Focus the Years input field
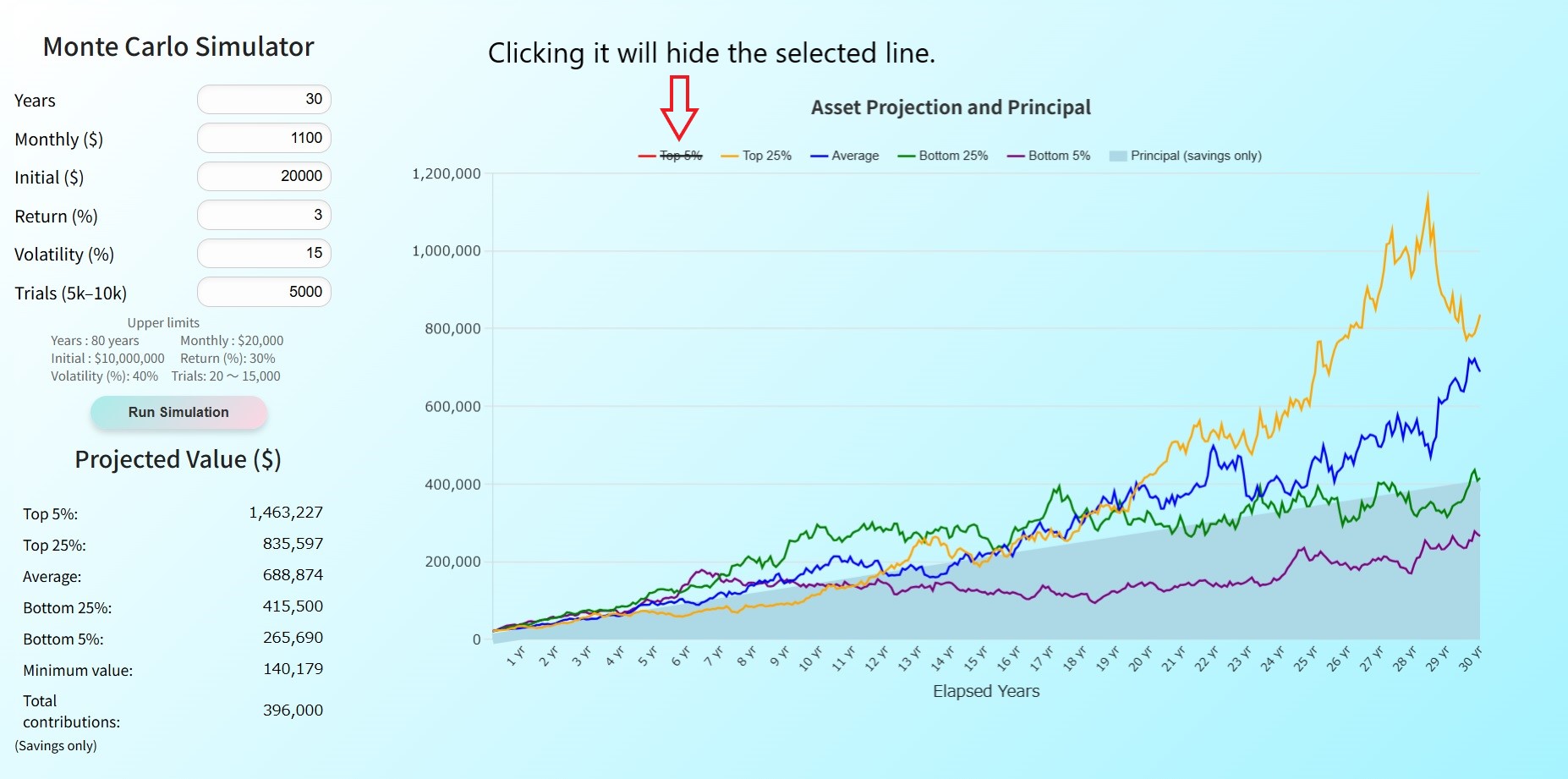 tap(264, 99)
